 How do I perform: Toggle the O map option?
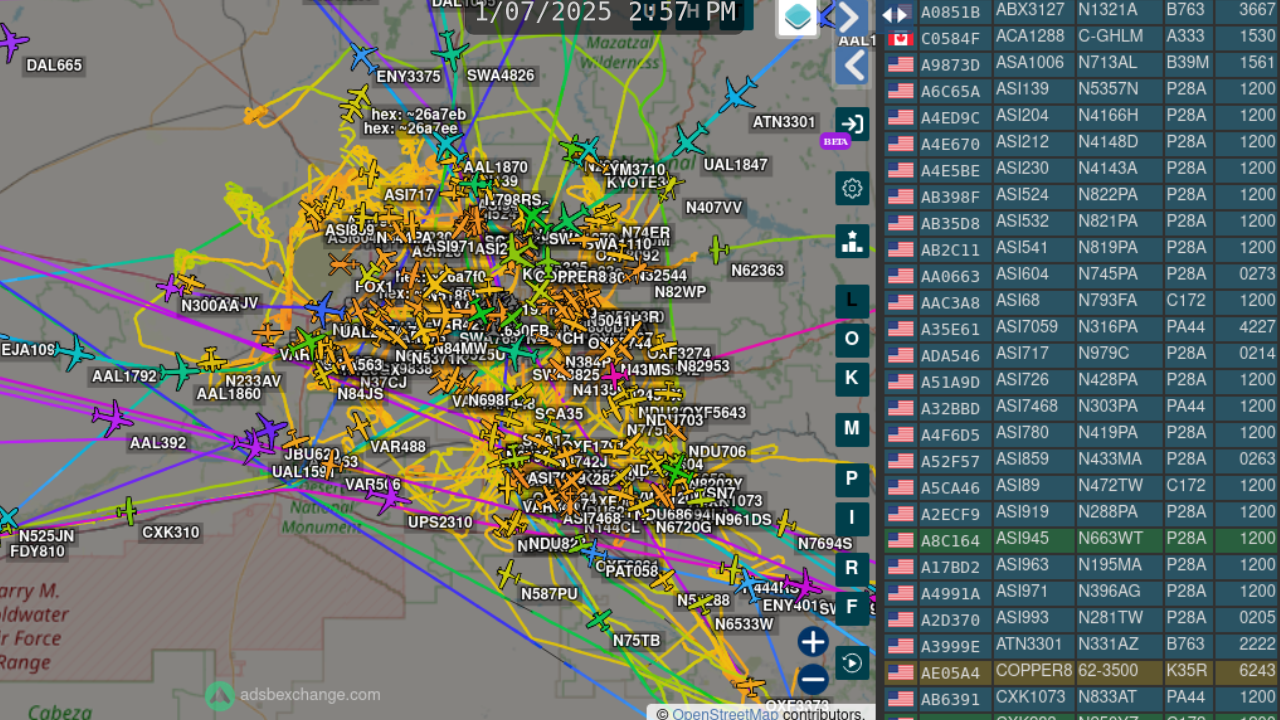click(x=852, y=340)
